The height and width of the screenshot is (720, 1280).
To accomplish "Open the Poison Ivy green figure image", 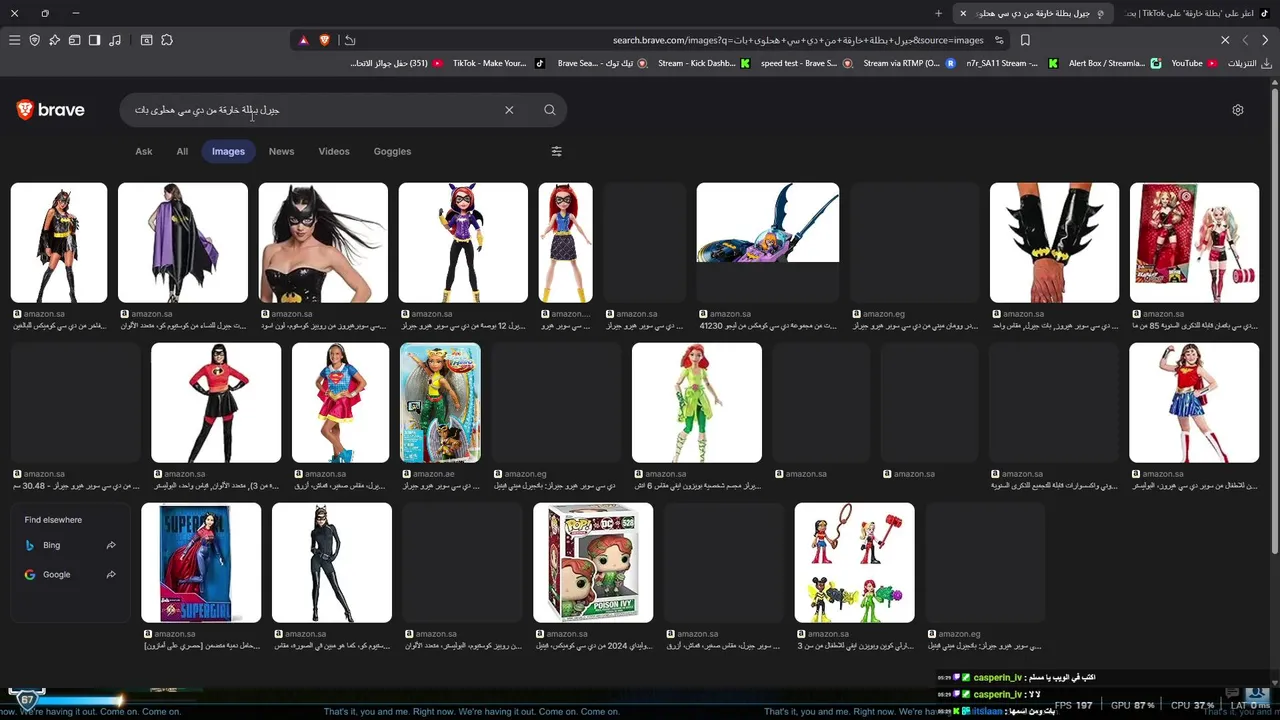I will [697, 403].
